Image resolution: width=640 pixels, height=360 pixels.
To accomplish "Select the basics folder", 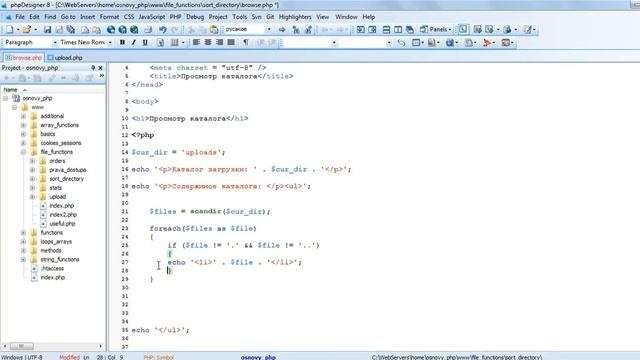I will coord(48,134).
